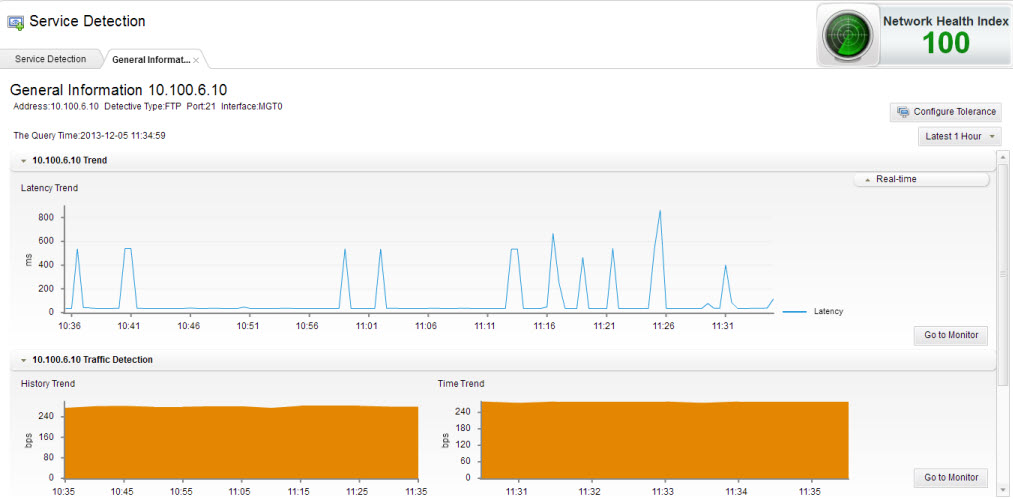Close the General Information tab

[x=196, y=59]
